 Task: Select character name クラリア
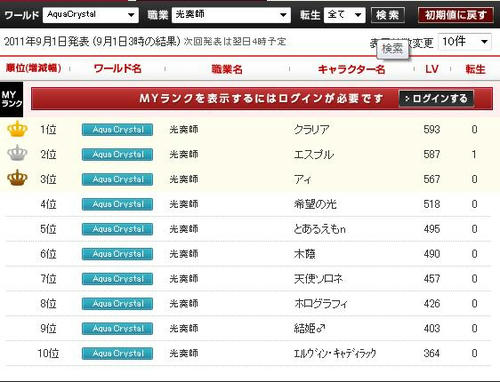click(x=312, y=129)
